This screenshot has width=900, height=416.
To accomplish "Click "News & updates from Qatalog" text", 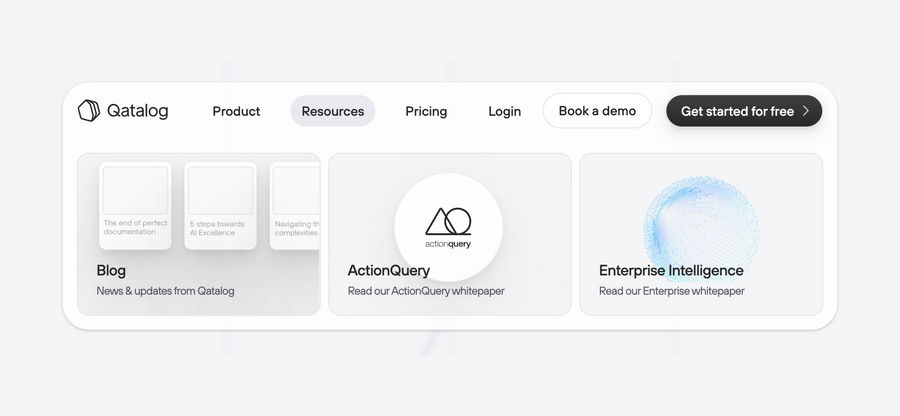I will point(165,291).
